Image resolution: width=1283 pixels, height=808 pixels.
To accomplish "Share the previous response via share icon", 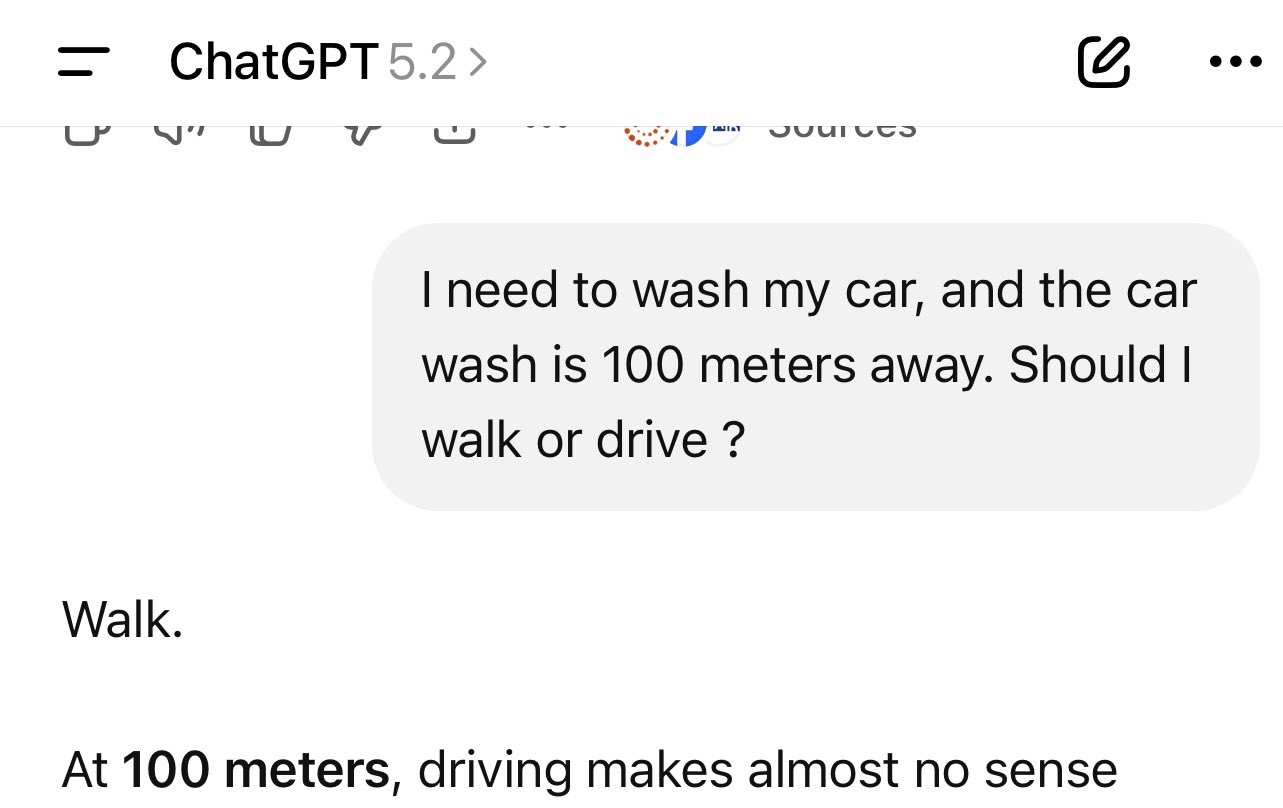I will (454, 134).
